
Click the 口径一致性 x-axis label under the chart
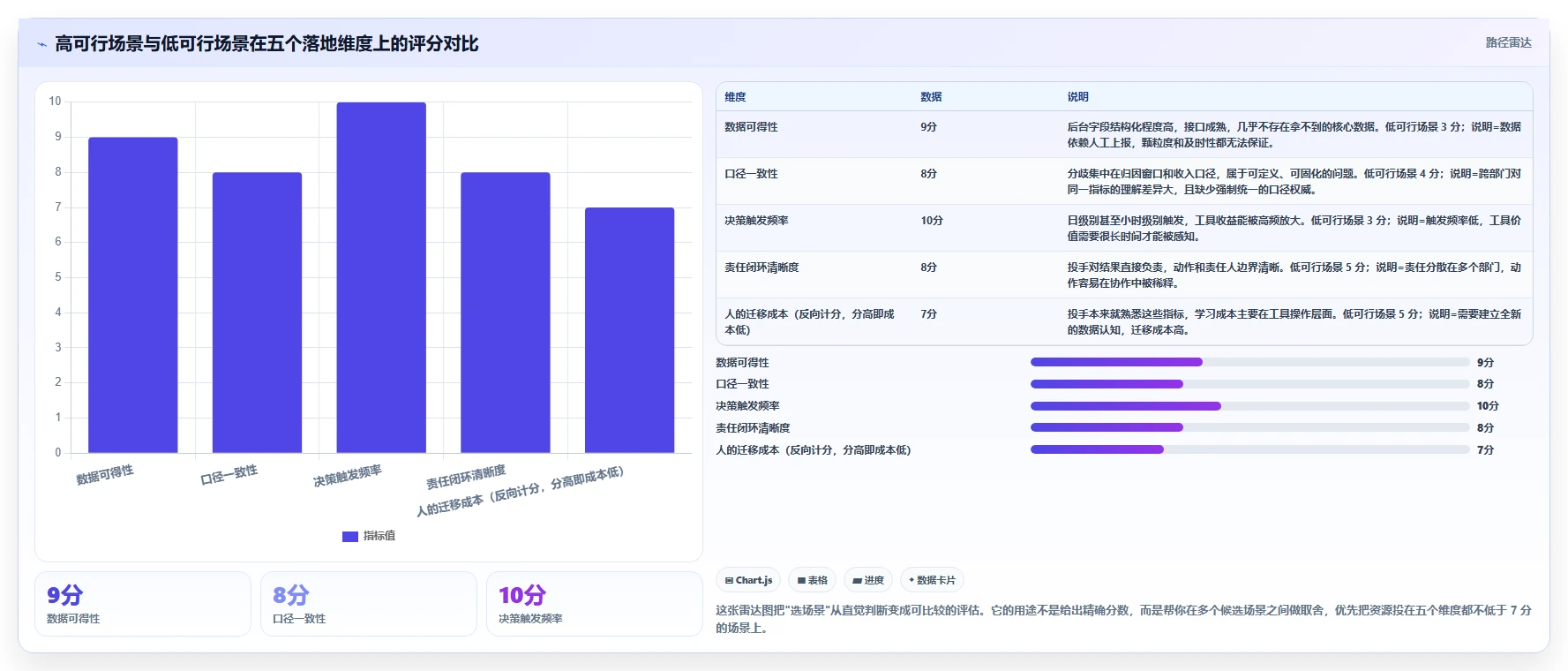click(x=229, y=475)
